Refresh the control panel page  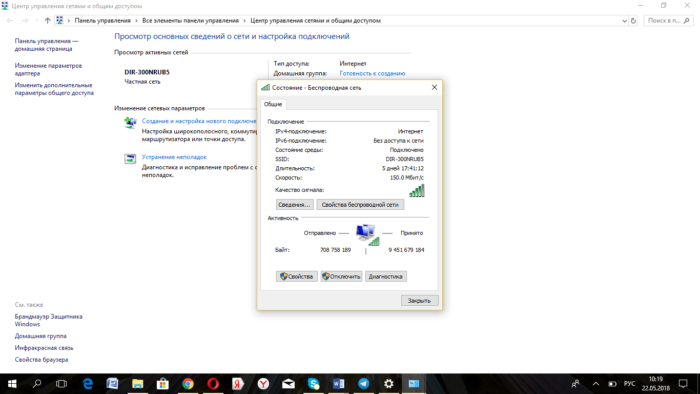[633, 21]
